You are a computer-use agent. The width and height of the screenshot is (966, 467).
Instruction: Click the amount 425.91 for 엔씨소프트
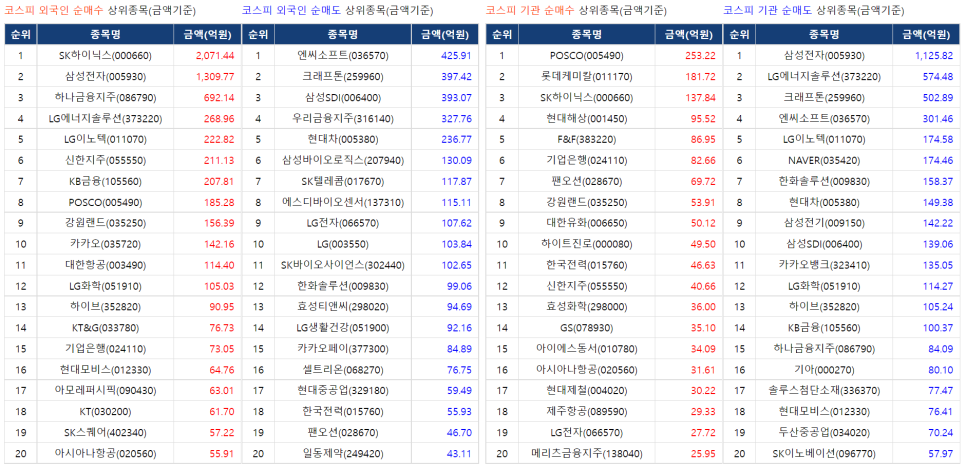tap(456, 55)
